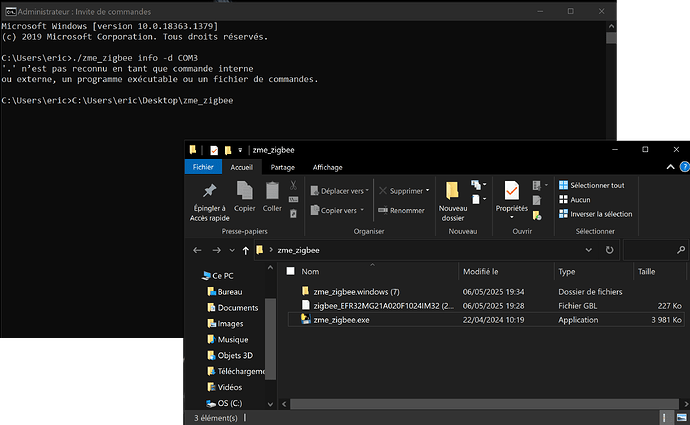The image size is (690, 425).
Task: Open the Fichier menu tab
Action: pos(202,167)
